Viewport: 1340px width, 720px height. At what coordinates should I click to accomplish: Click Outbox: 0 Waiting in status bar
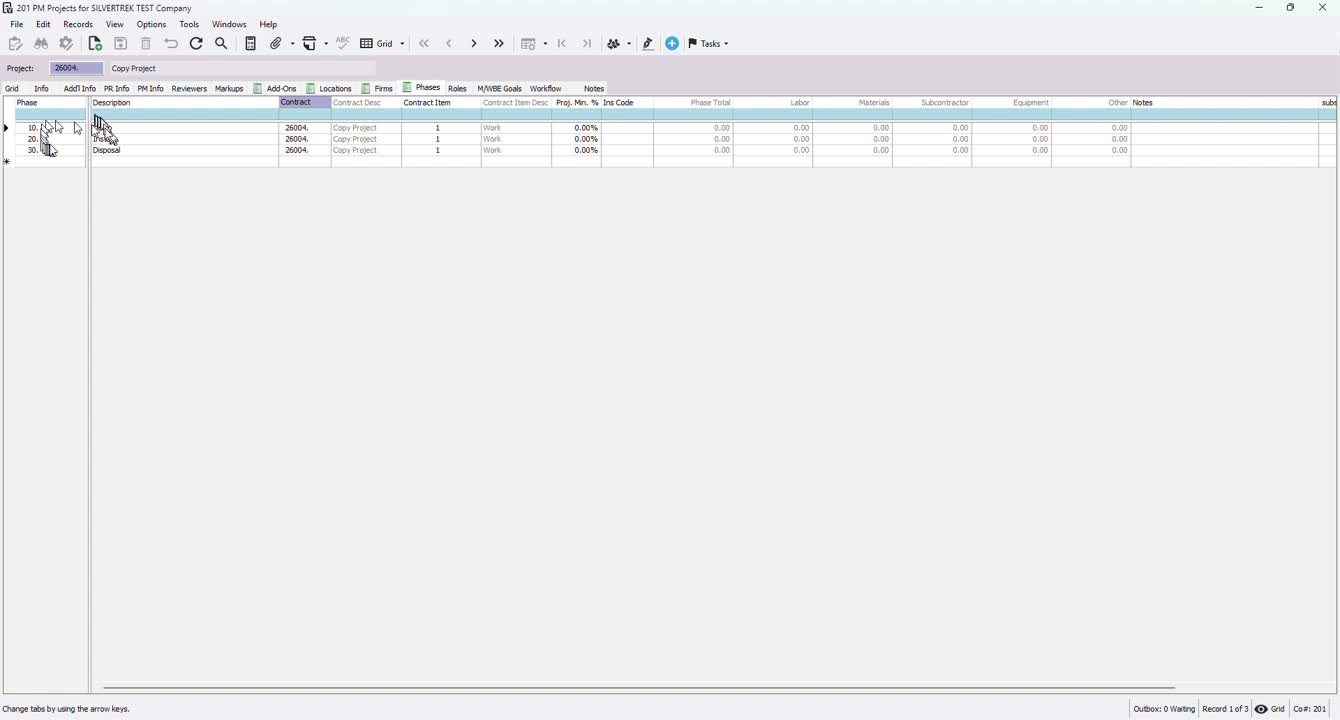(x=1164, y=710)
